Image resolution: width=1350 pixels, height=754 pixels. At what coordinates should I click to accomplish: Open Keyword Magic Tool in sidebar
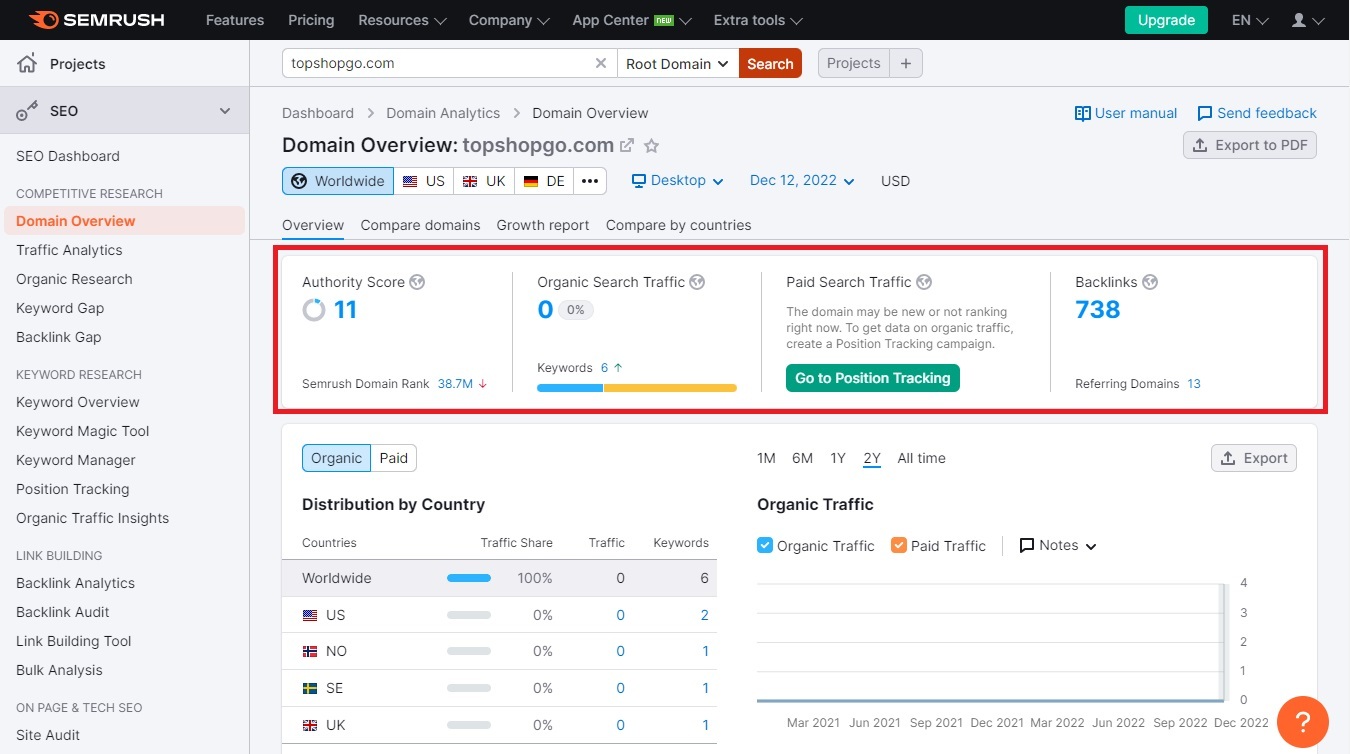pyautogui.click(x=83, y=431)
